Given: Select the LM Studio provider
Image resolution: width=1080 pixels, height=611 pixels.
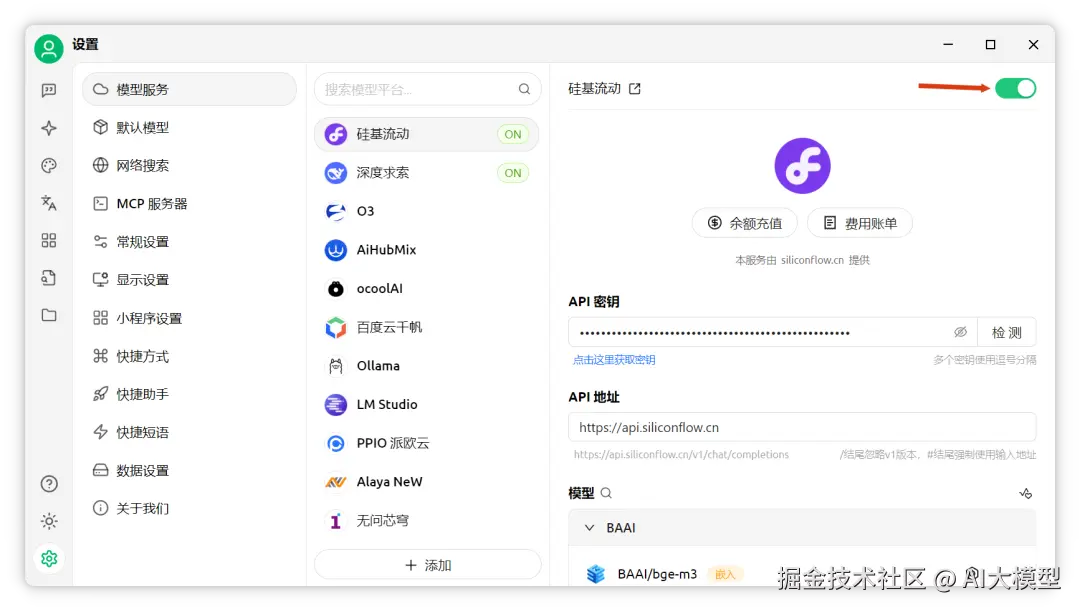Looking at the screenshot, I should [427, 404].
